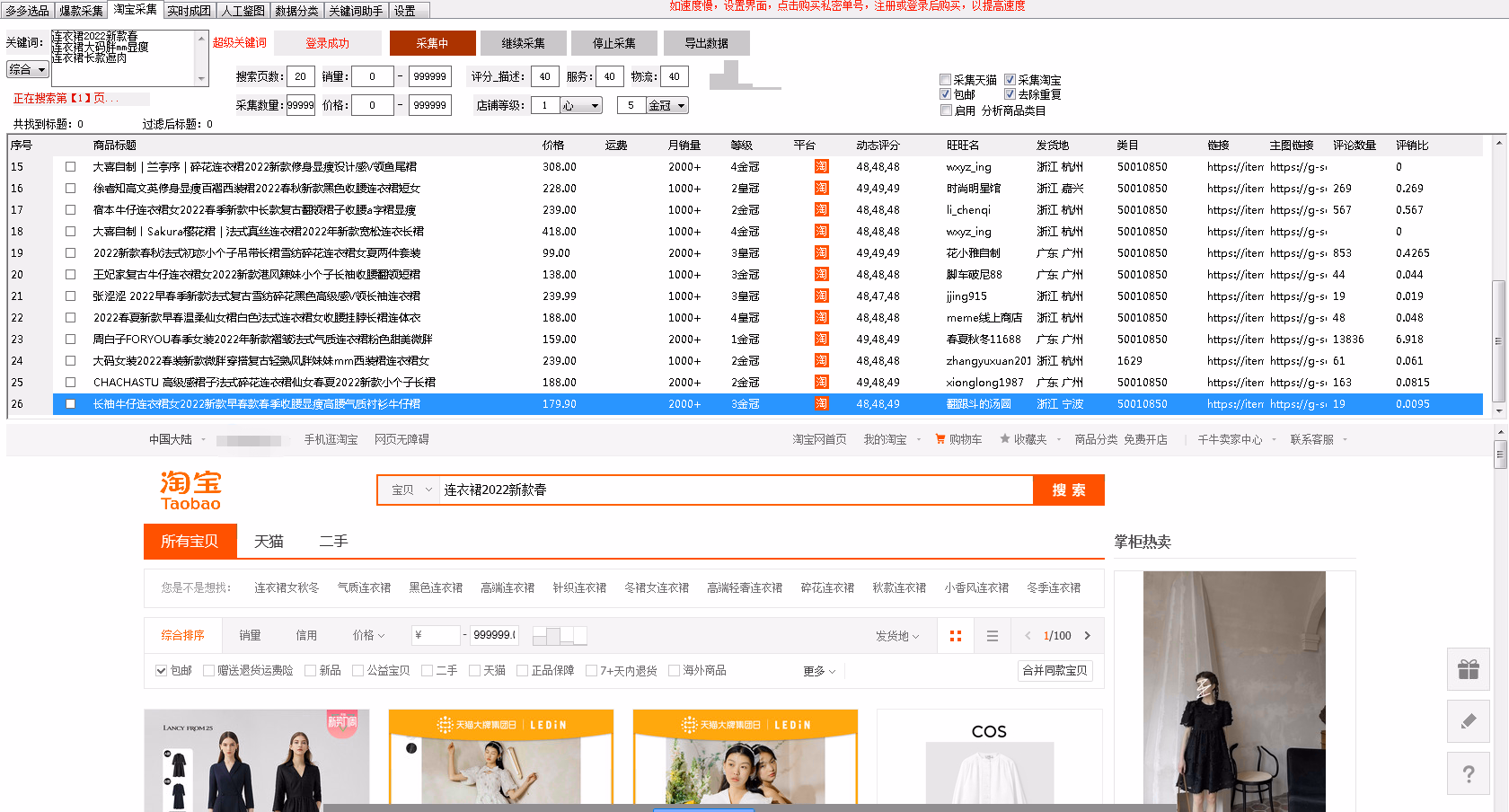Screen dimensions: 1509x812
Task: Tick the checkbox in row 20
Action: coord(70,275)
